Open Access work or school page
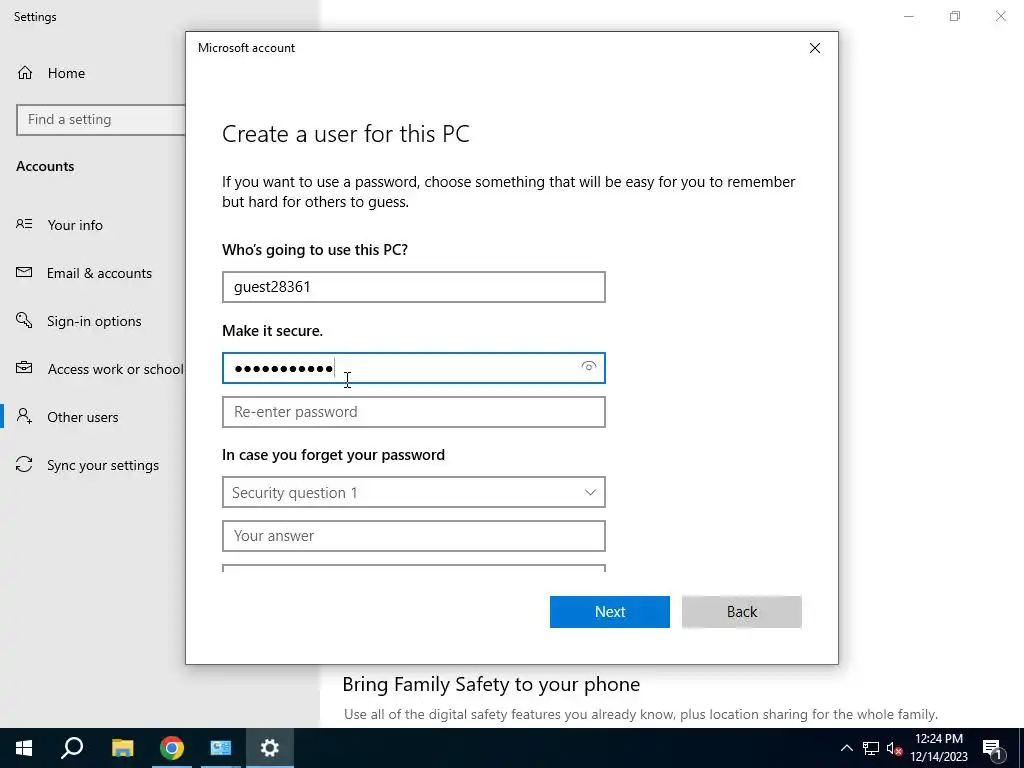The image size is (1024, 768). pos(116,370)
